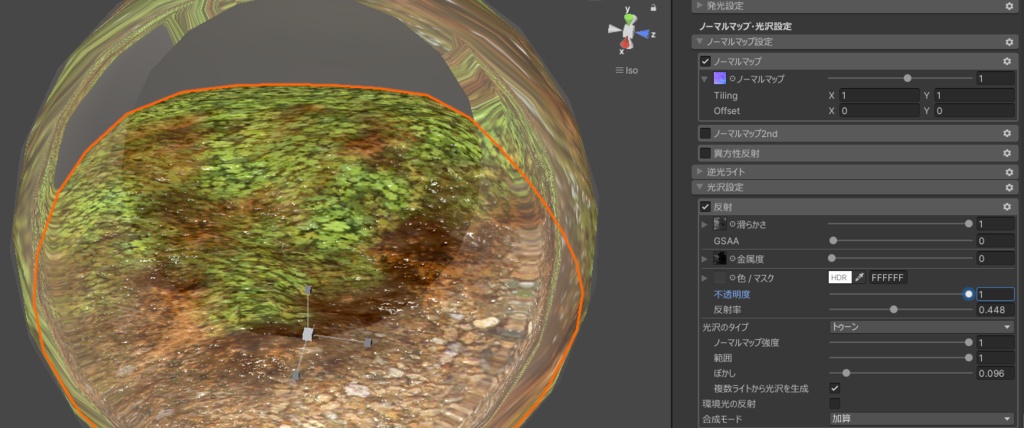Click the ノーマルマップ強度 value field
This screenshot has width=1024, height=428.
pos(995,342)
